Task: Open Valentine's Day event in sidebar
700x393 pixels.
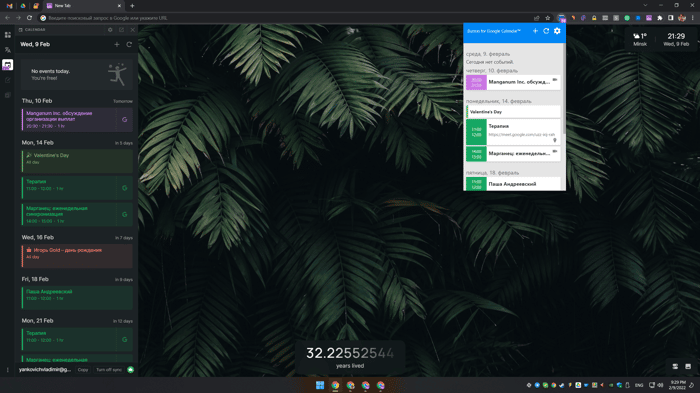Action: tap(77, 161)
